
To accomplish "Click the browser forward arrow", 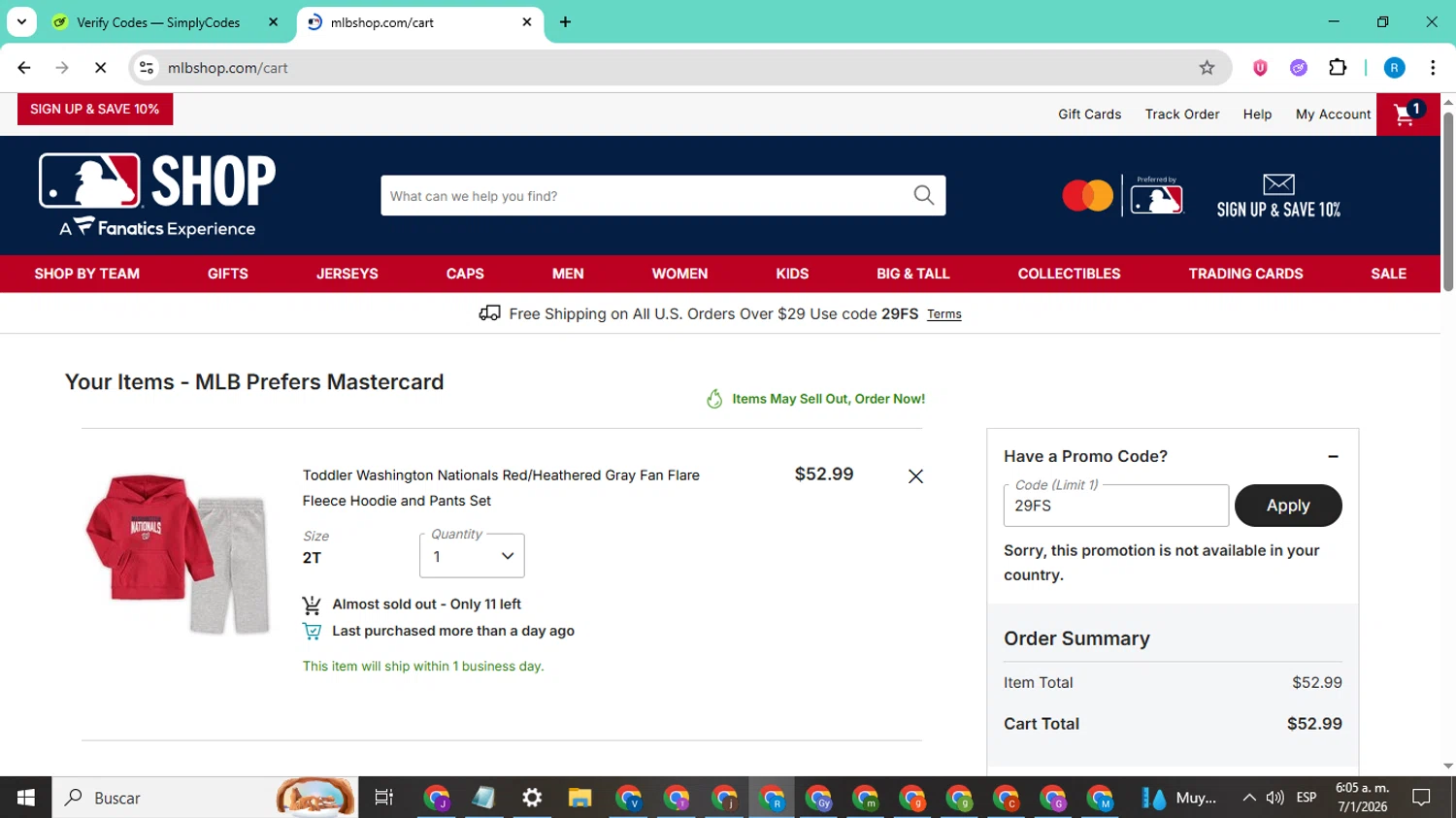I will tap(62, 68).
